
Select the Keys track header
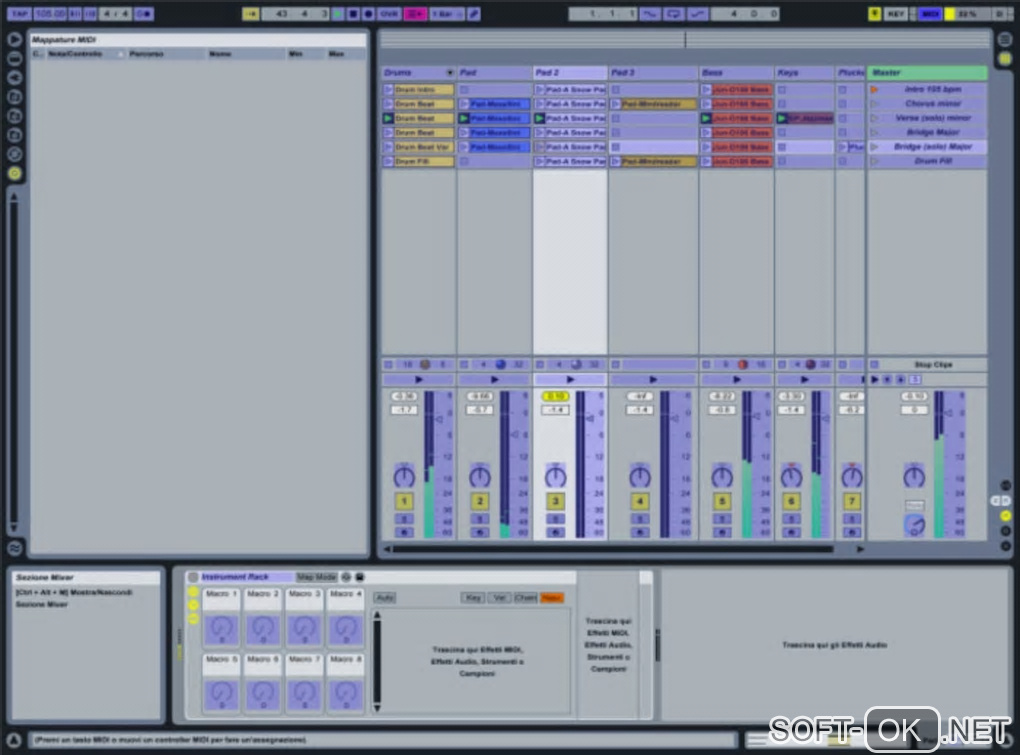[805, 73]
